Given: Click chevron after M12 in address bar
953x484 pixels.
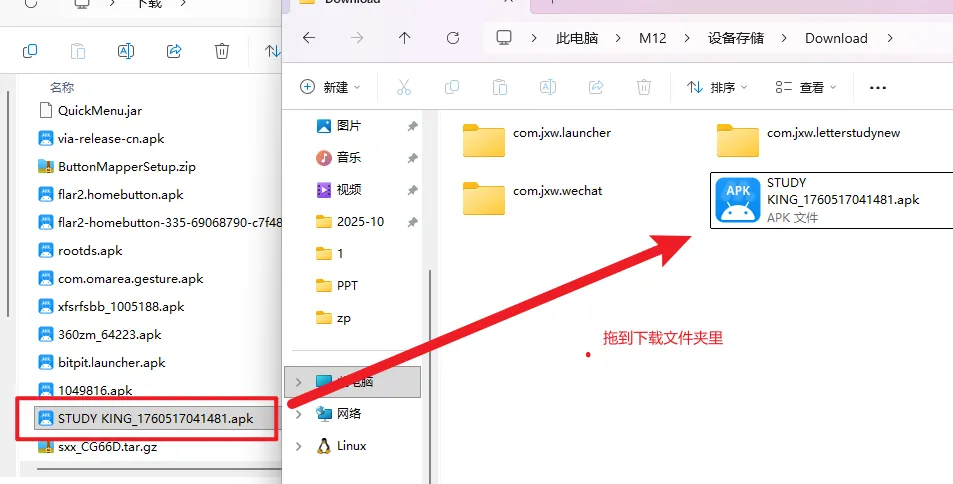Looking at the screenshot, I should (687, 38).
